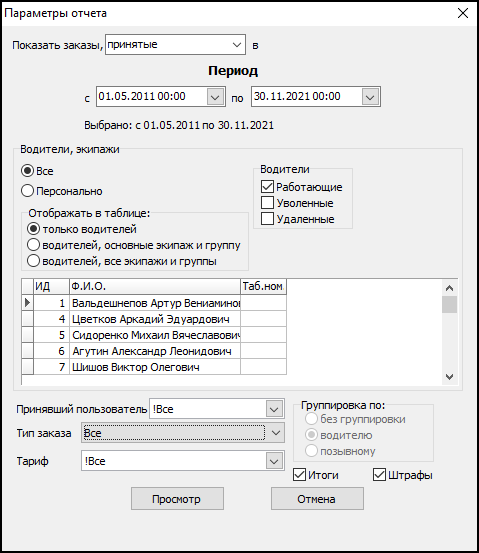Screen dimensions: 479x553
Task: Expand the 'принятые' orders combo box
Action: pyautogui.click(x=237, y=45)
